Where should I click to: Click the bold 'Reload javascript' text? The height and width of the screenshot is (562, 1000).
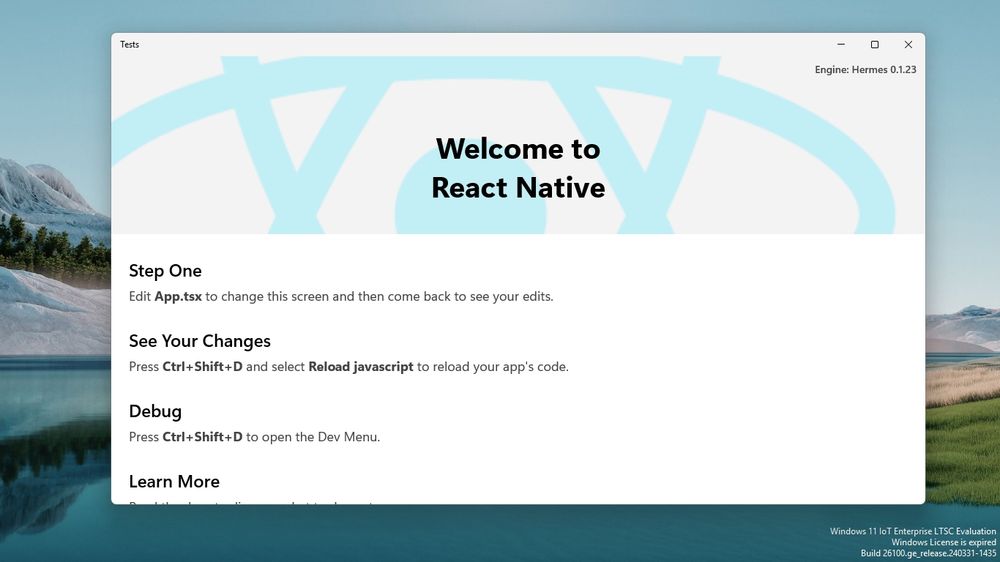point(360,367)
